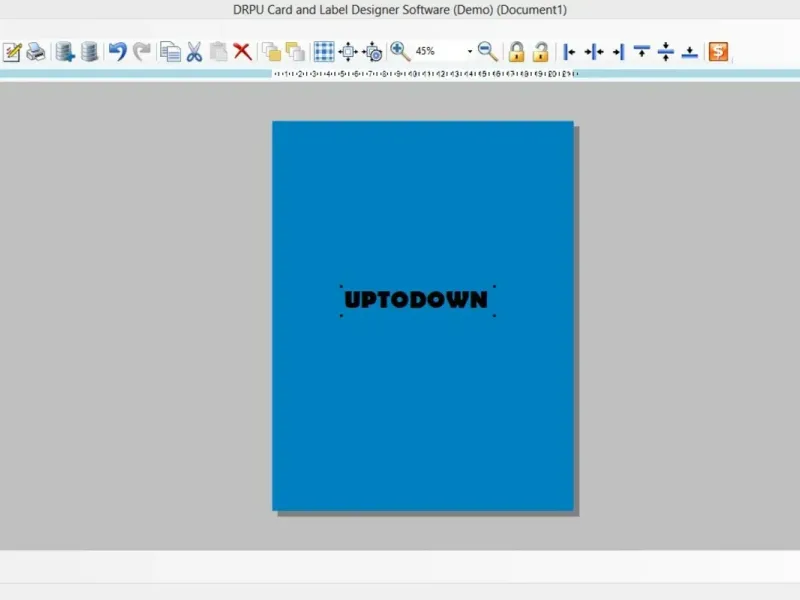Image resolution: width=800 pixels, height=600 pixels.
Task: Align object to vertical middle
Action: tap(666, 52)
